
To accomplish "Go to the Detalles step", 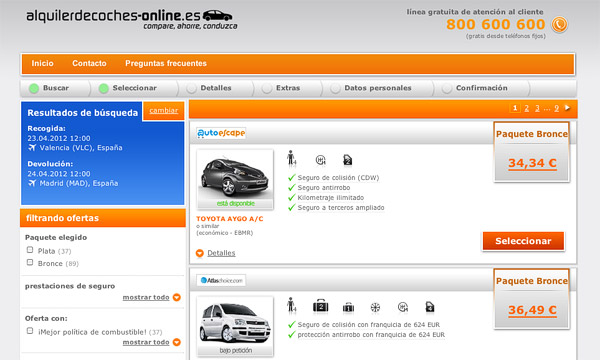I will pyautogui.click(x=216, y=88).
